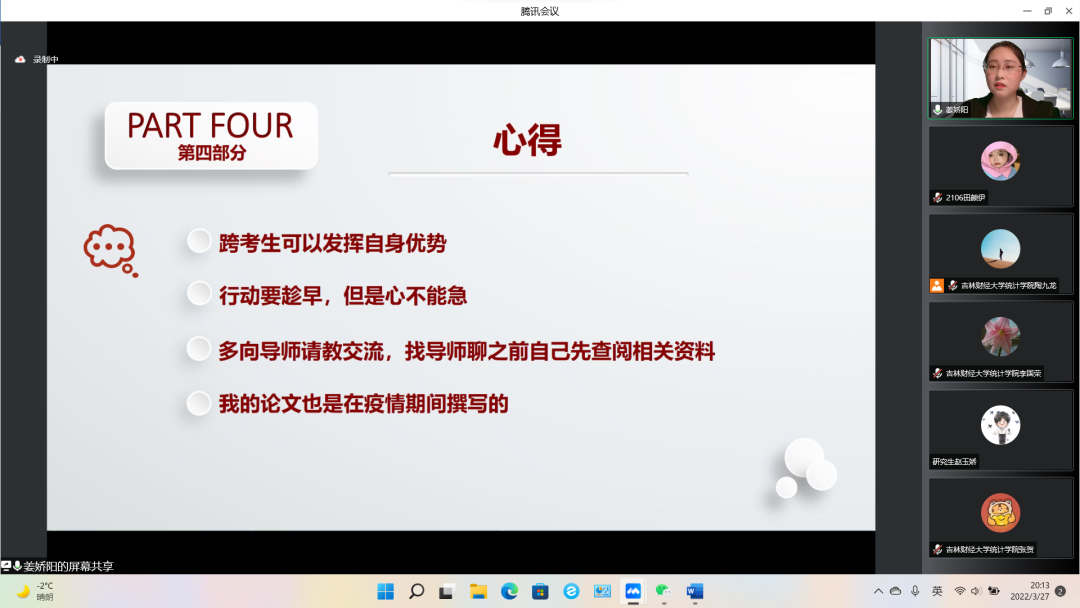
Task: Toggle the system tray microphone icon
Action: (x=915, y=591)
